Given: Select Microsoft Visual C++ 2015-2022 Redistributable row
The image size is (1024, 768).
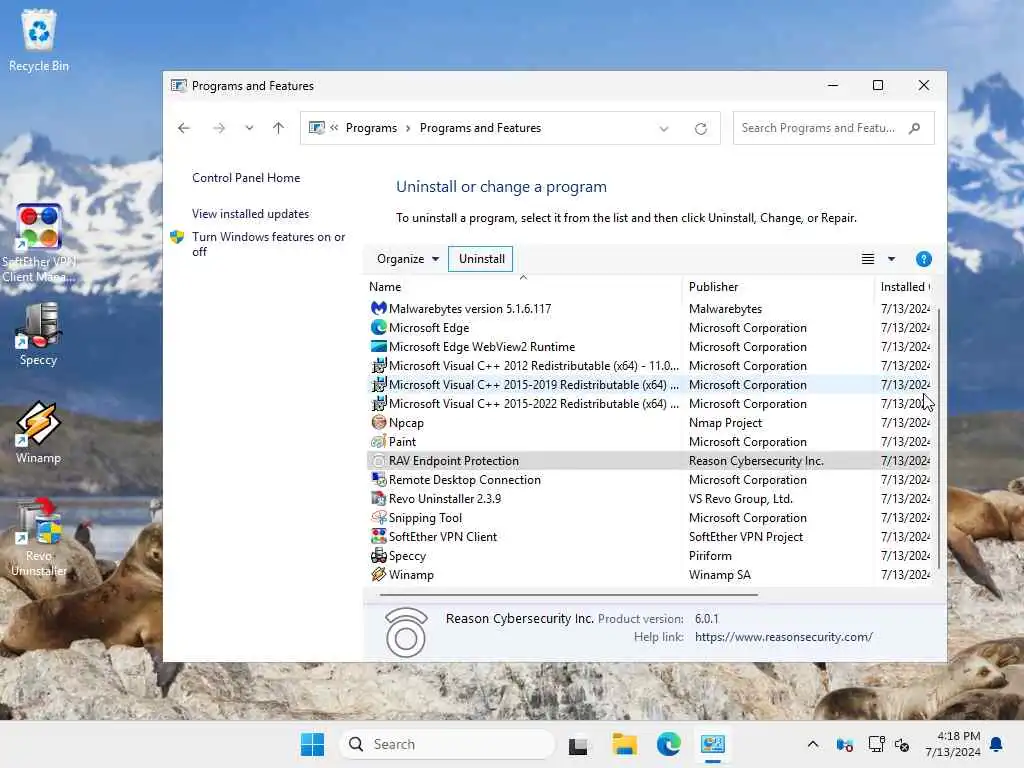Looking at the screenshot, I should point(650,404).
